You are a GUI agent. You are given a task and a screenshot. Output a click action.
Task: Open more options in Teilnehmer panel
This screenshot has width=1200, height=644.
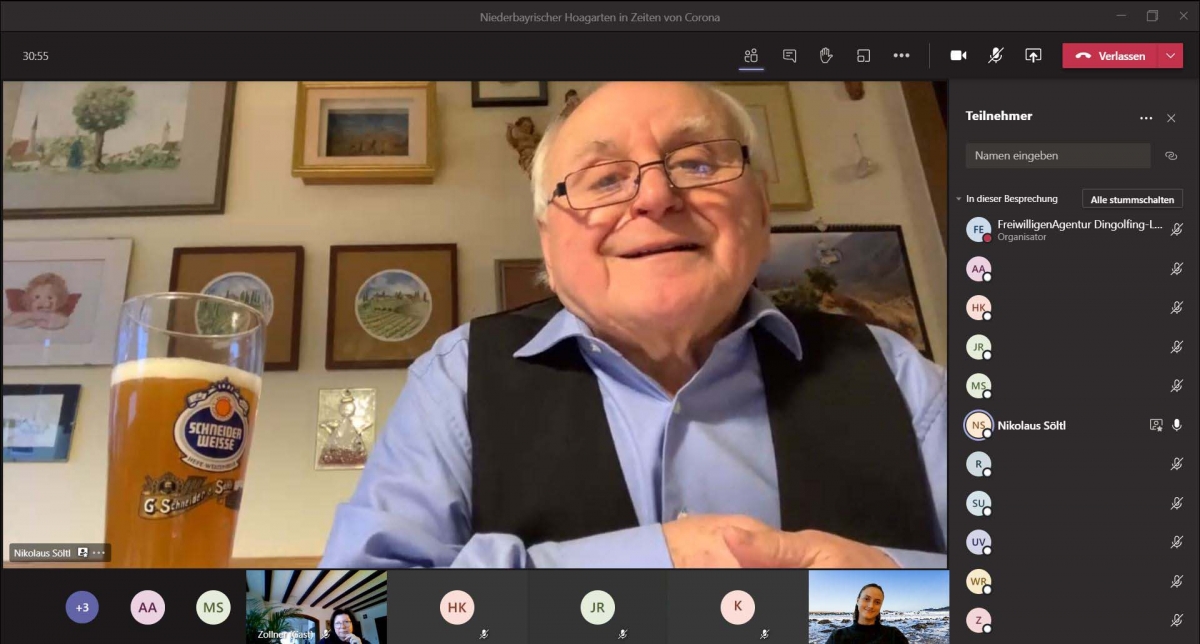tap(1146, 118)
